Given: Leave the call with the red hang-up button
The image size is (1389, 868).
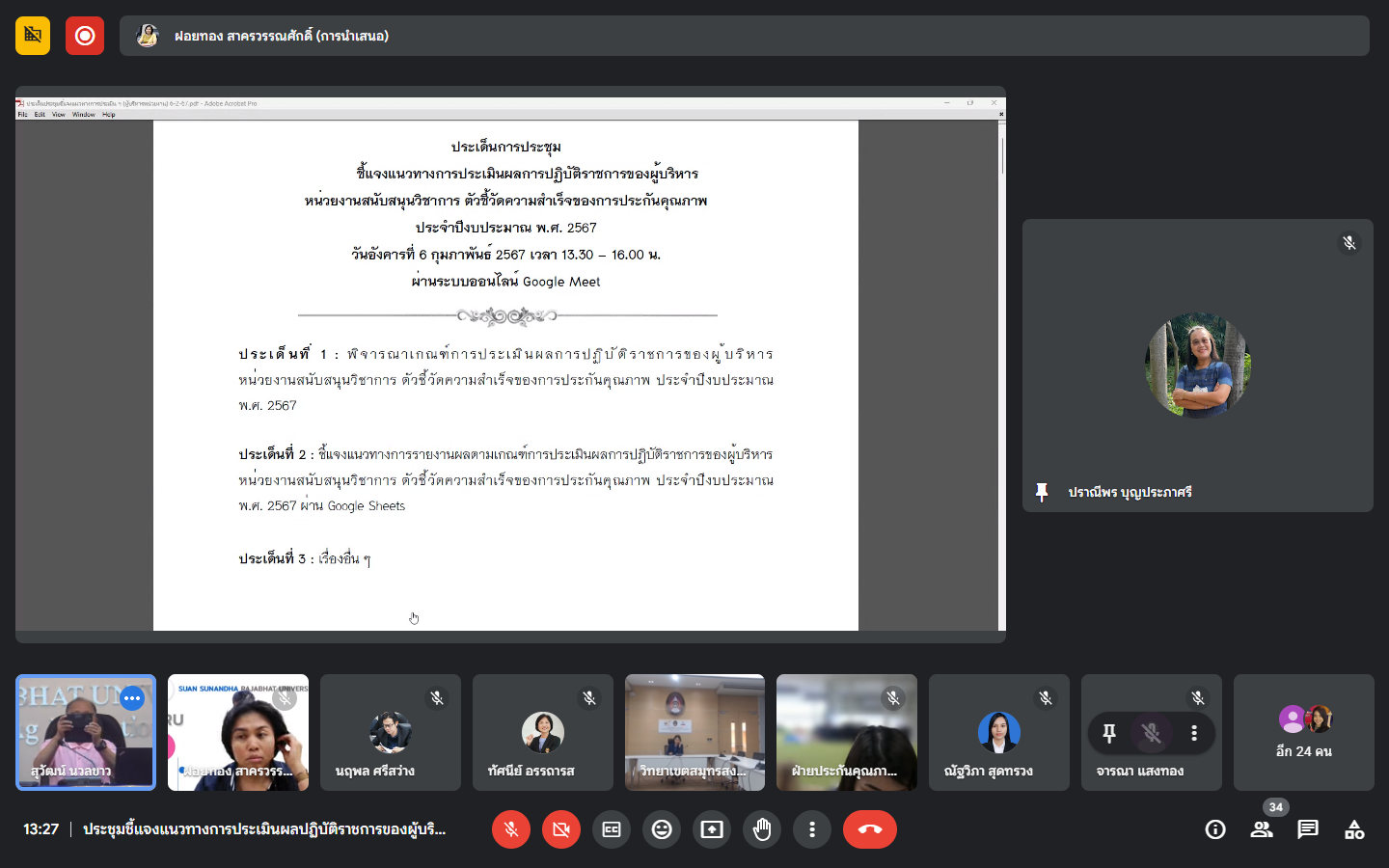Looking at the screenshot, I should [x=870, y=829].
